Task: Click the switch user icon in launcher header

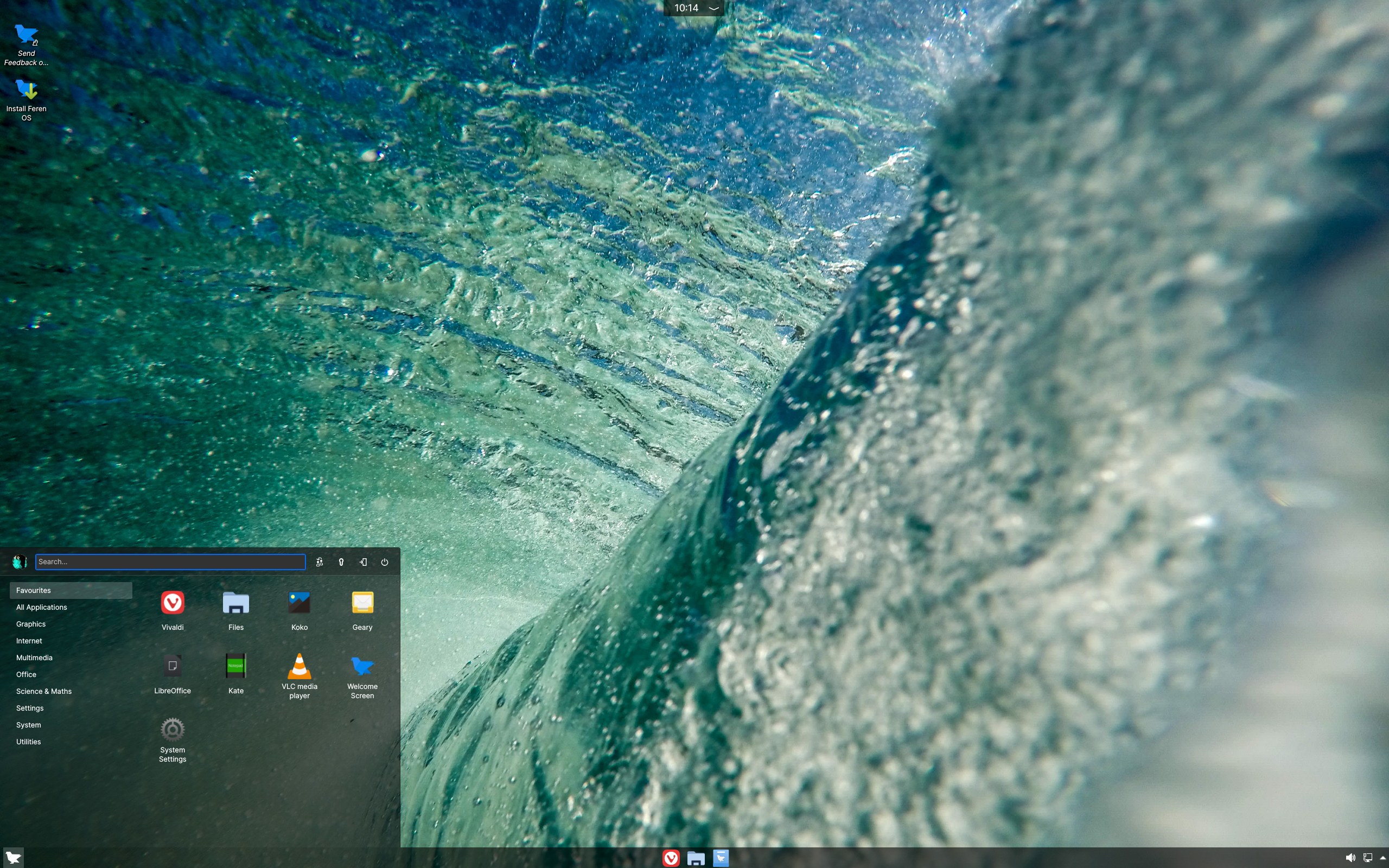Action: pos(320,562)
